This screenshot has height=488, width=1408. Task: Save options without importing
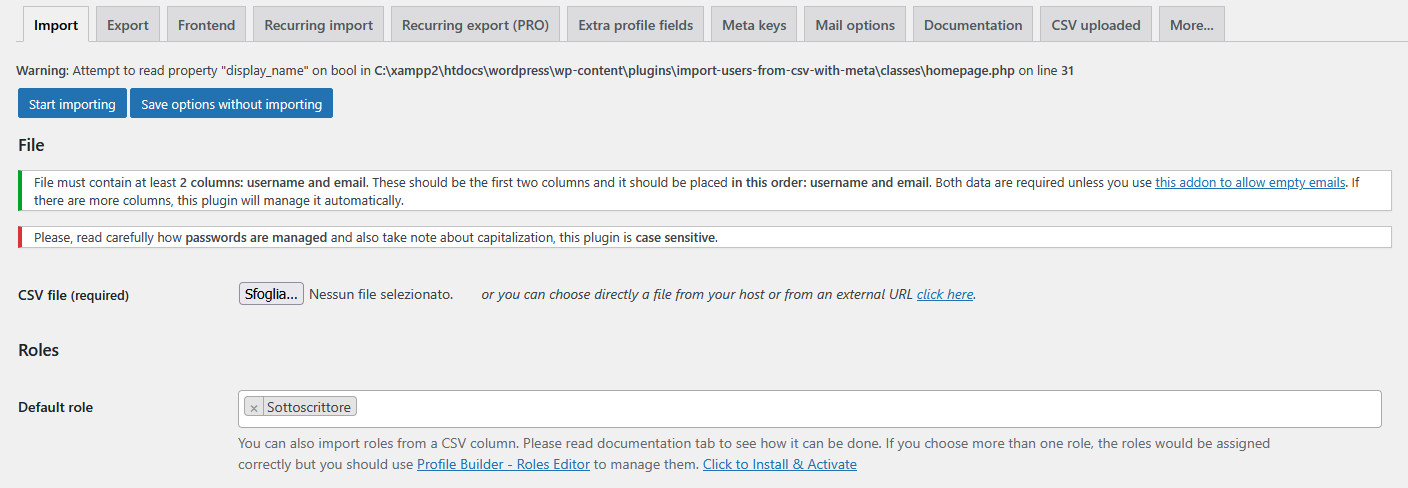(231, 104)
